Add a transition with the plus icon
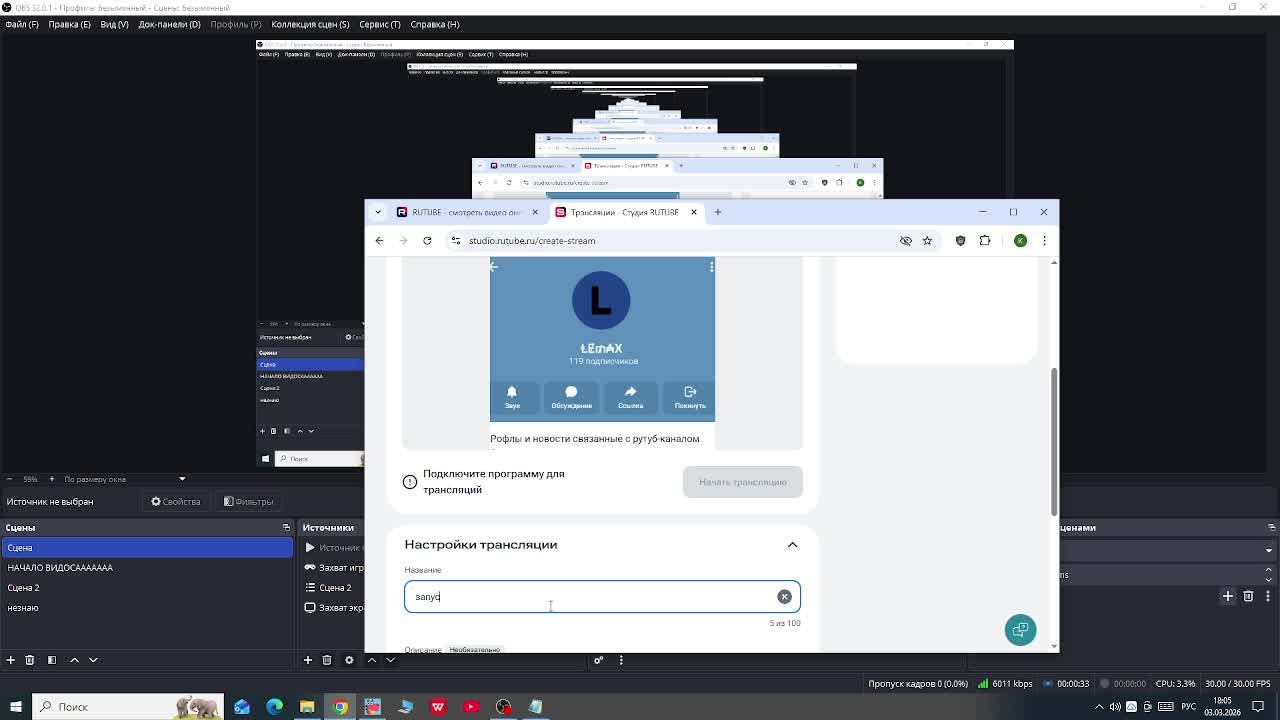The image size is (1280, 720). pos(1228,597)
